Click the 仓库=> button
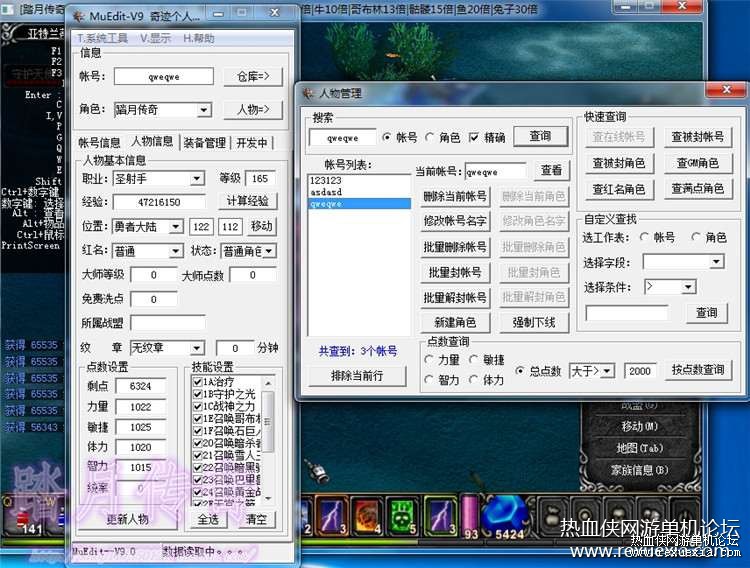750x568 pixels. pos(253,77)
